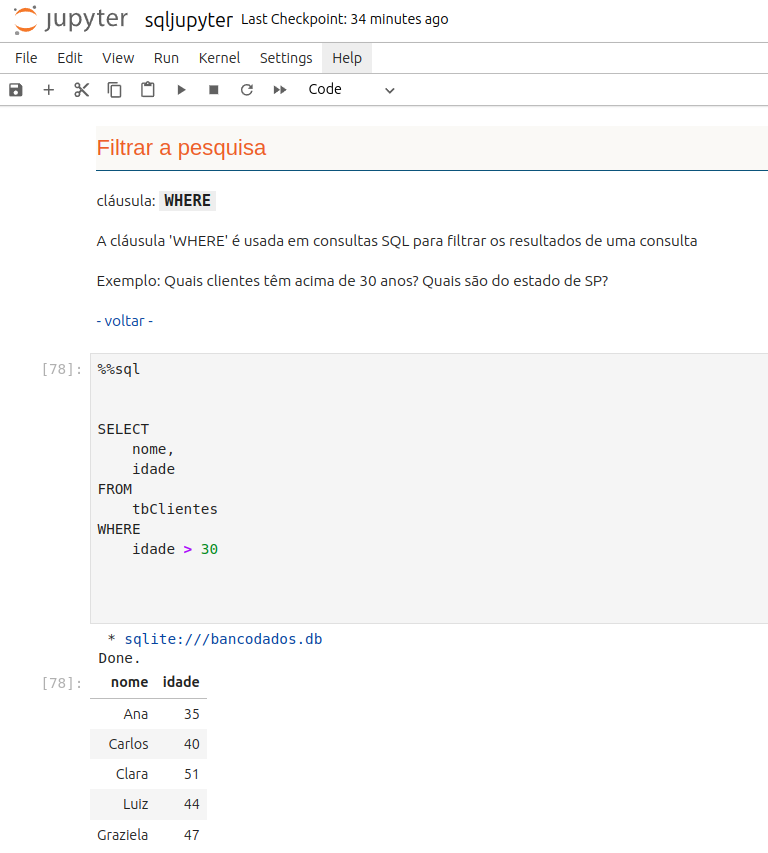Click the age value 44
The height and width of the screenshot is (853, 768).
(x=191, y=804)
